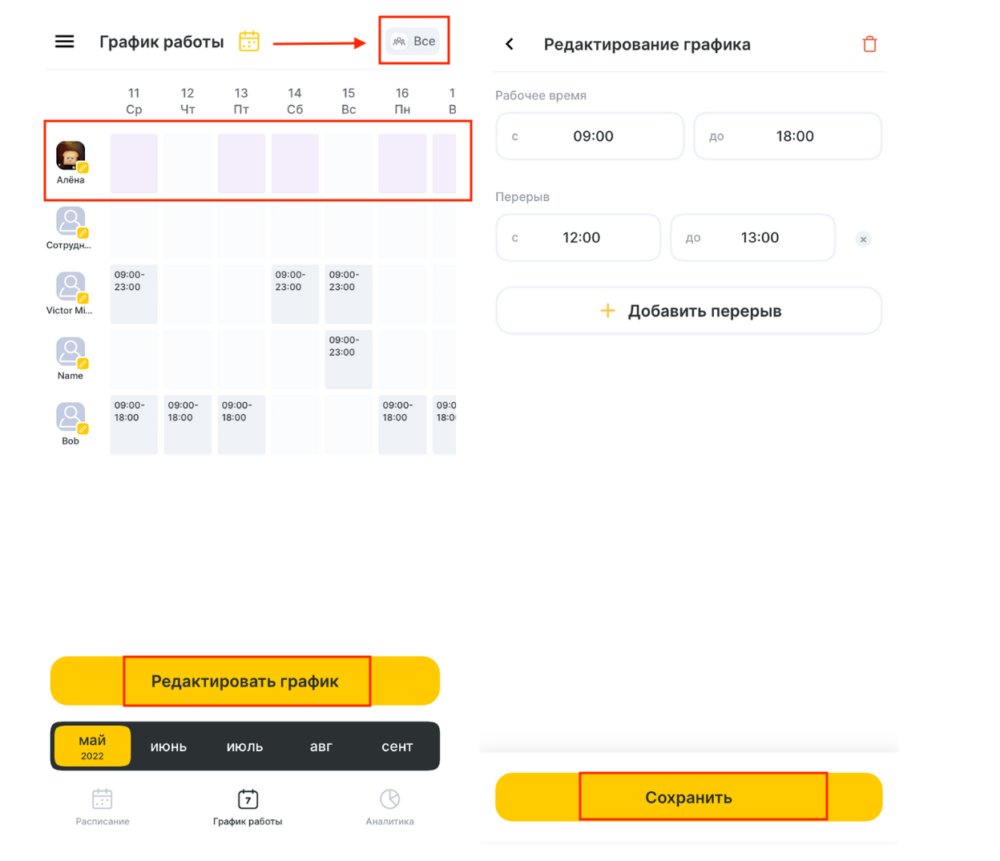Switch to the Расписание tab
This screenshot has width=1000, height=861.
click(x=102, y=807)
